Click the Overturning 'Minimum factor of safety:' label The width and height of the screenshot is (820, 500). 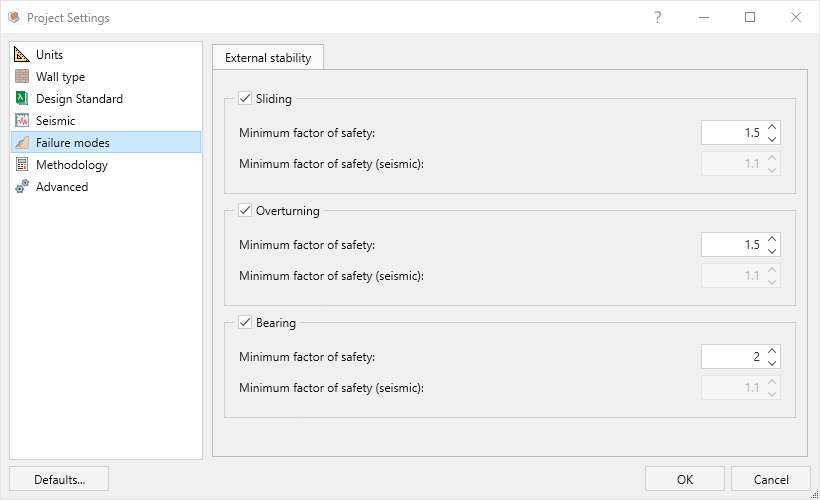point(307,245)
